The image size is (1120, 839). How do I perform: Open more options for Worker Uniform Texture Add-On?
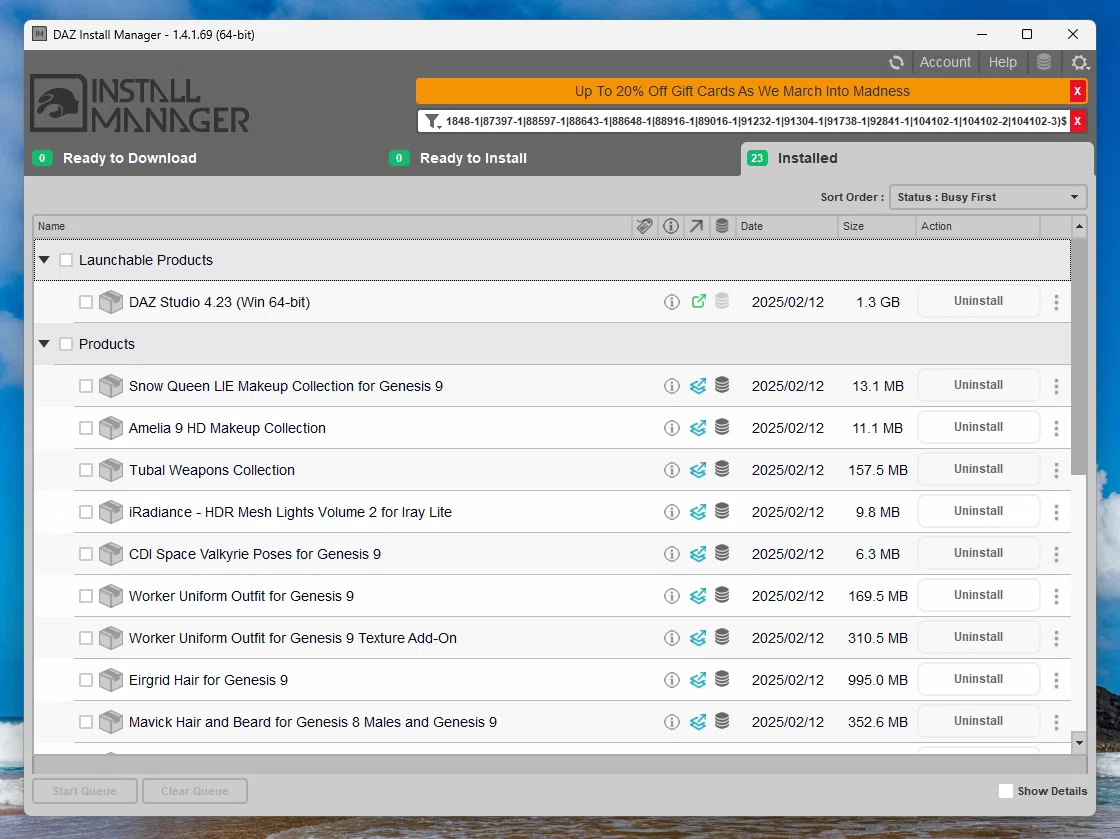coord(1056,638)
